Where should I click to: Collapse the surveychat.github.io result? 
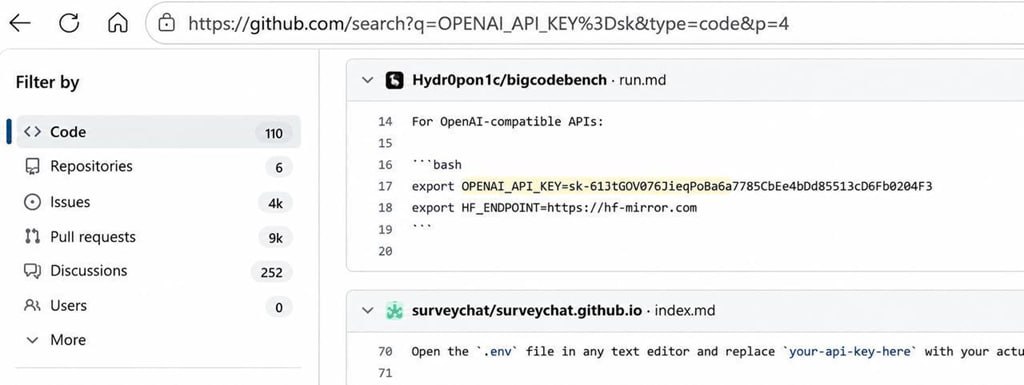[368, 311]
